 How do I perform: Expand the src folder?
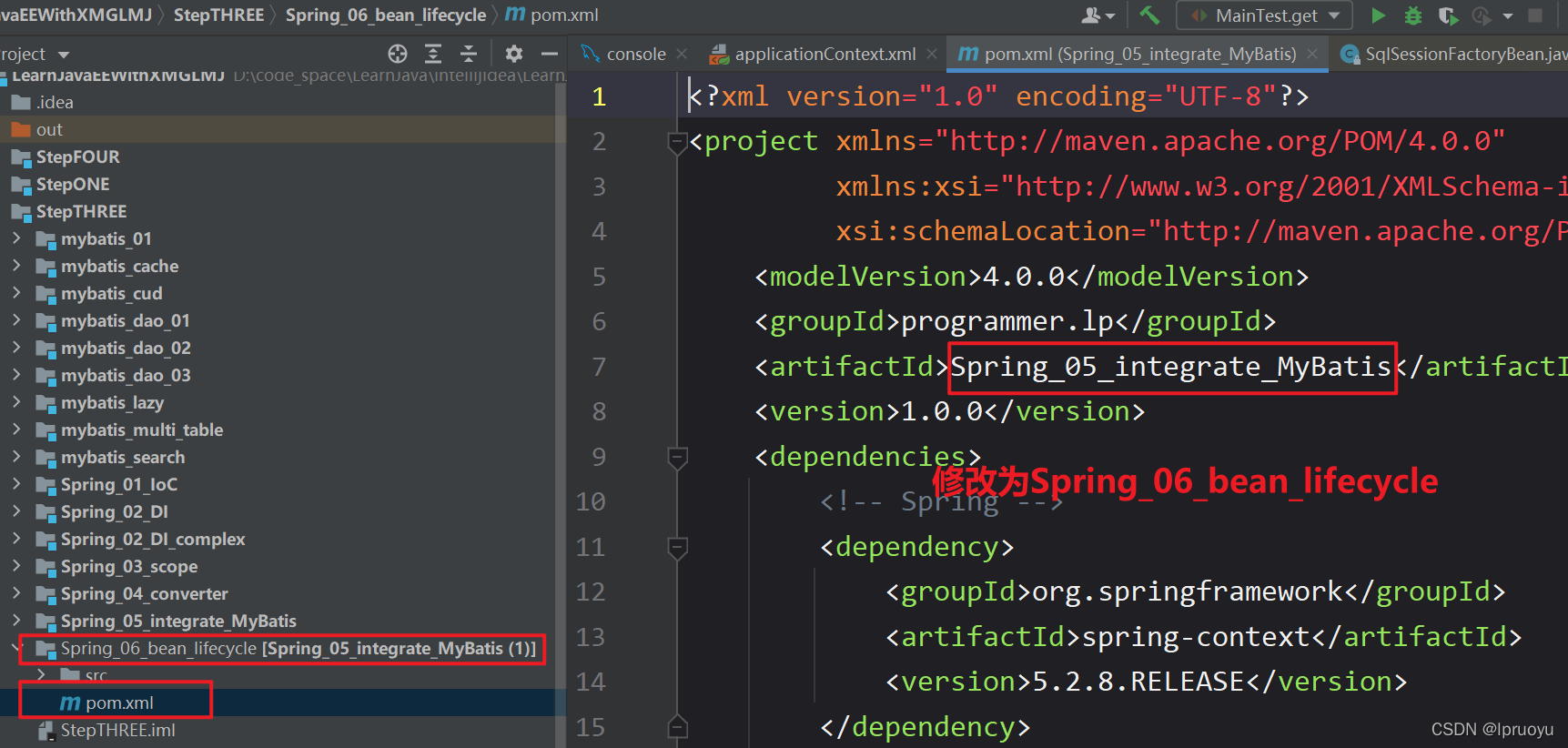pos(41,675)
